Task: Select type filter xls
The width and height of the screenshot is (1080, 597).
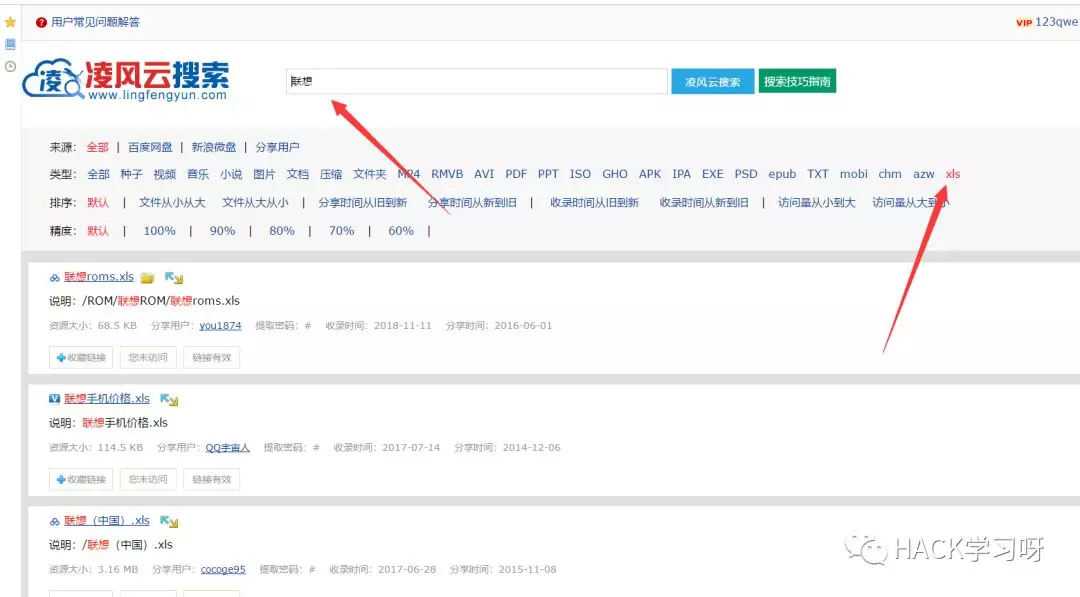Action: click(x=953, y=174)
